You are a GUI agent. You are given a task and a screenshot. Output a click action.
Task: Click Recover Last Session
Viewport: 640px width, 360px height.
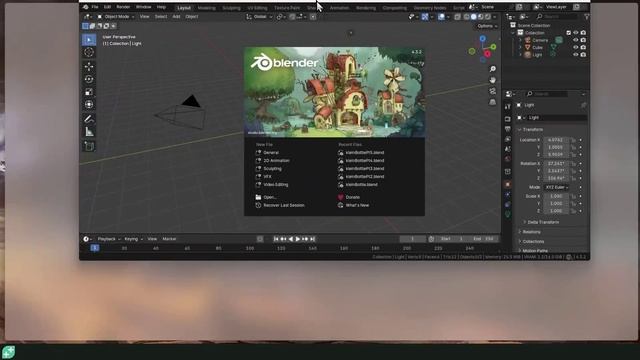284,205
